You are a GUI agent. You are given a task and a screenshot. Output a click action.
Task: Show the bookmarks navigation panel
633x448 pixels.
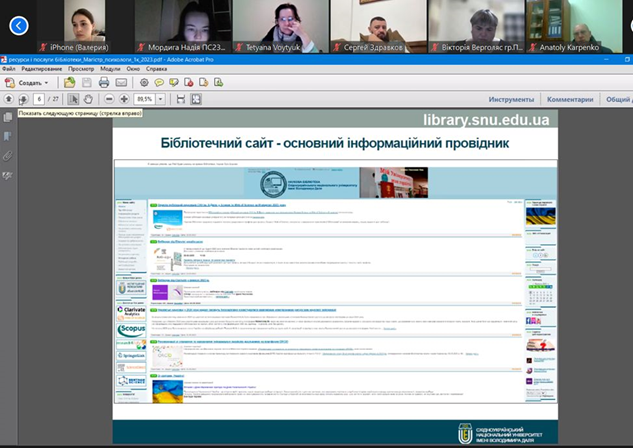[8, 137]
